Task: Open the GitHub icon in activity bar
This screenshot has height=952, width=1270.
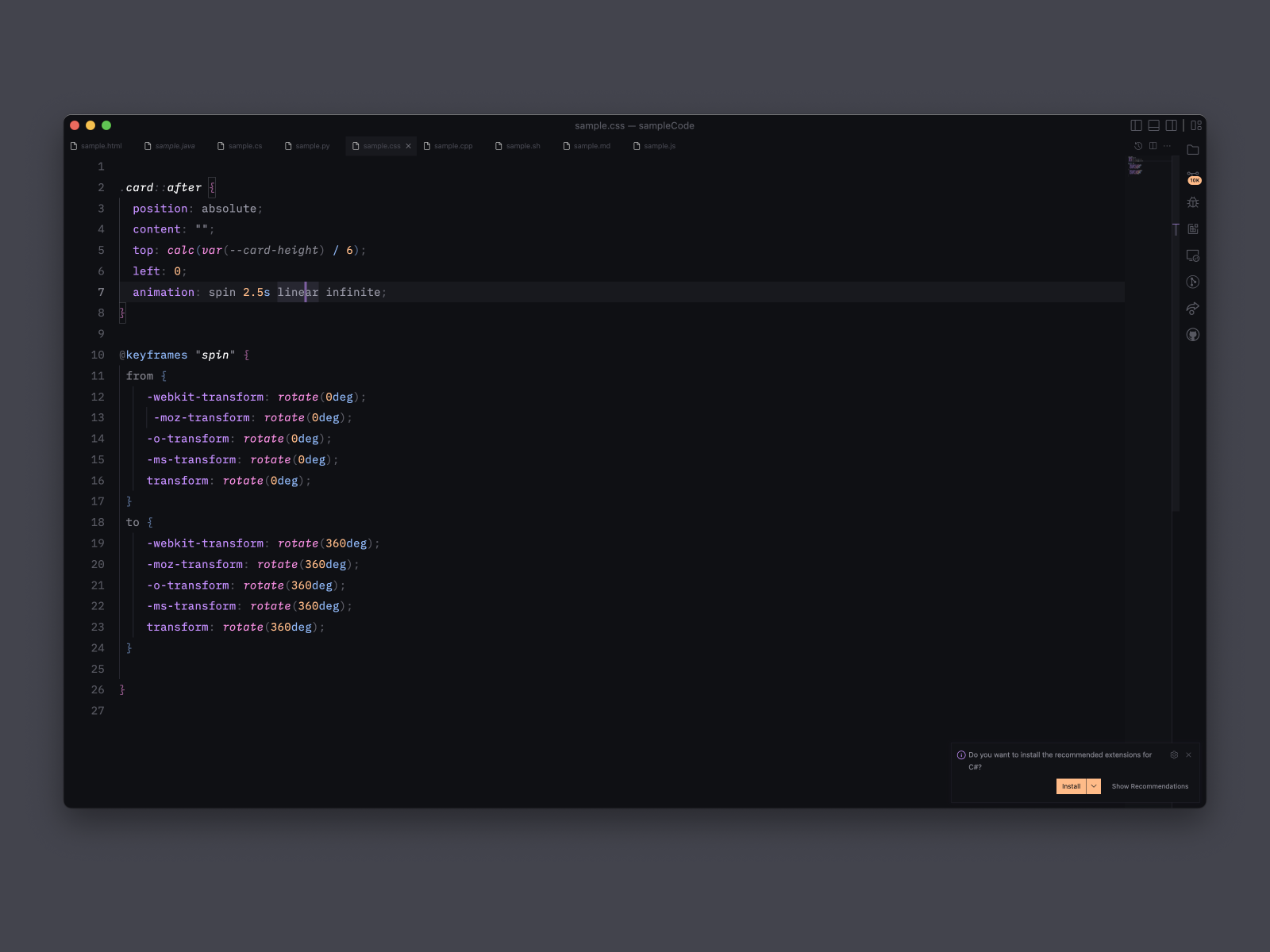Action: 1193,335
